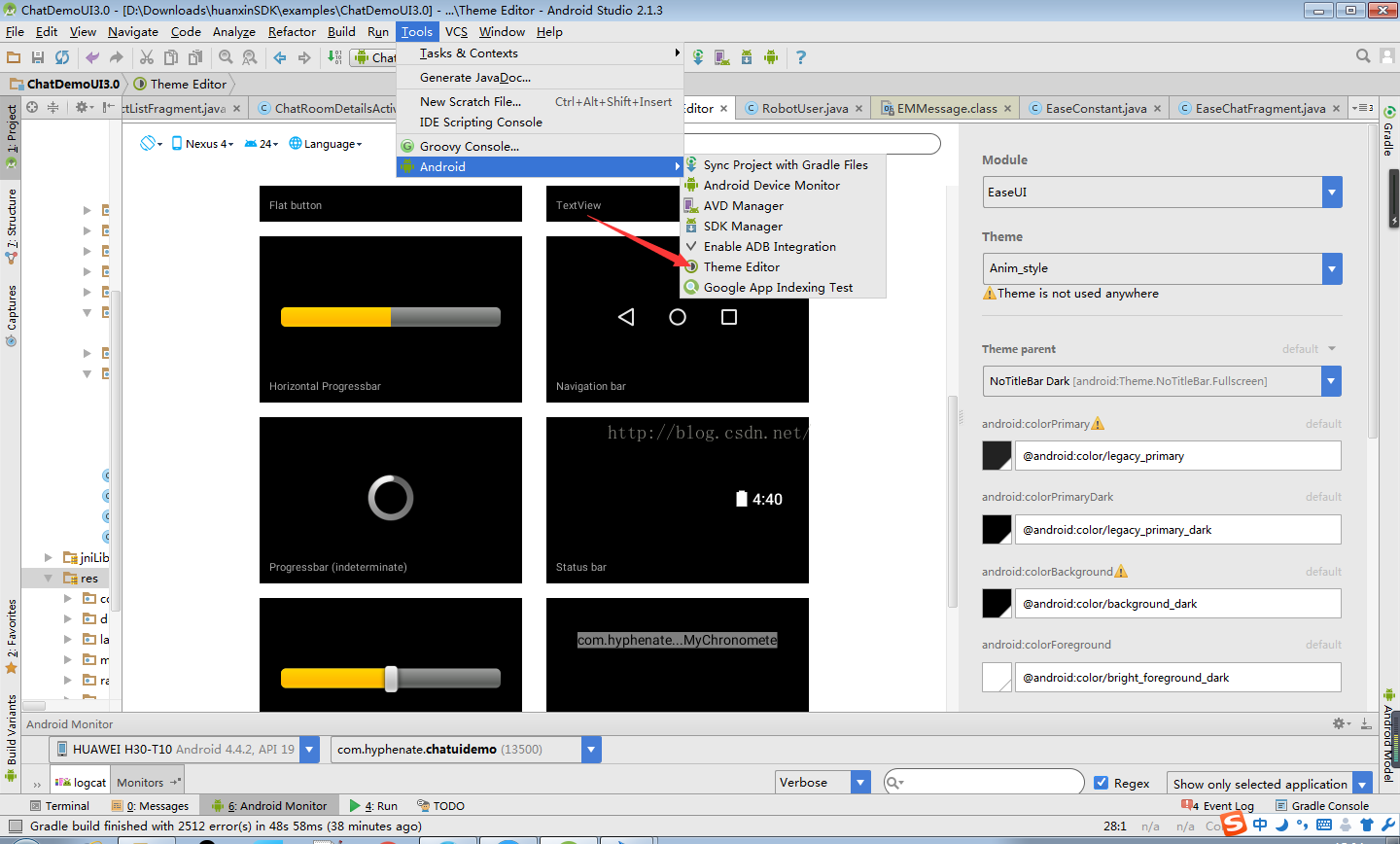Viewport: 1400px width, 844px height.
Task: Click the Collapse All icon in Project panel
Action: [x=52, y=107]
